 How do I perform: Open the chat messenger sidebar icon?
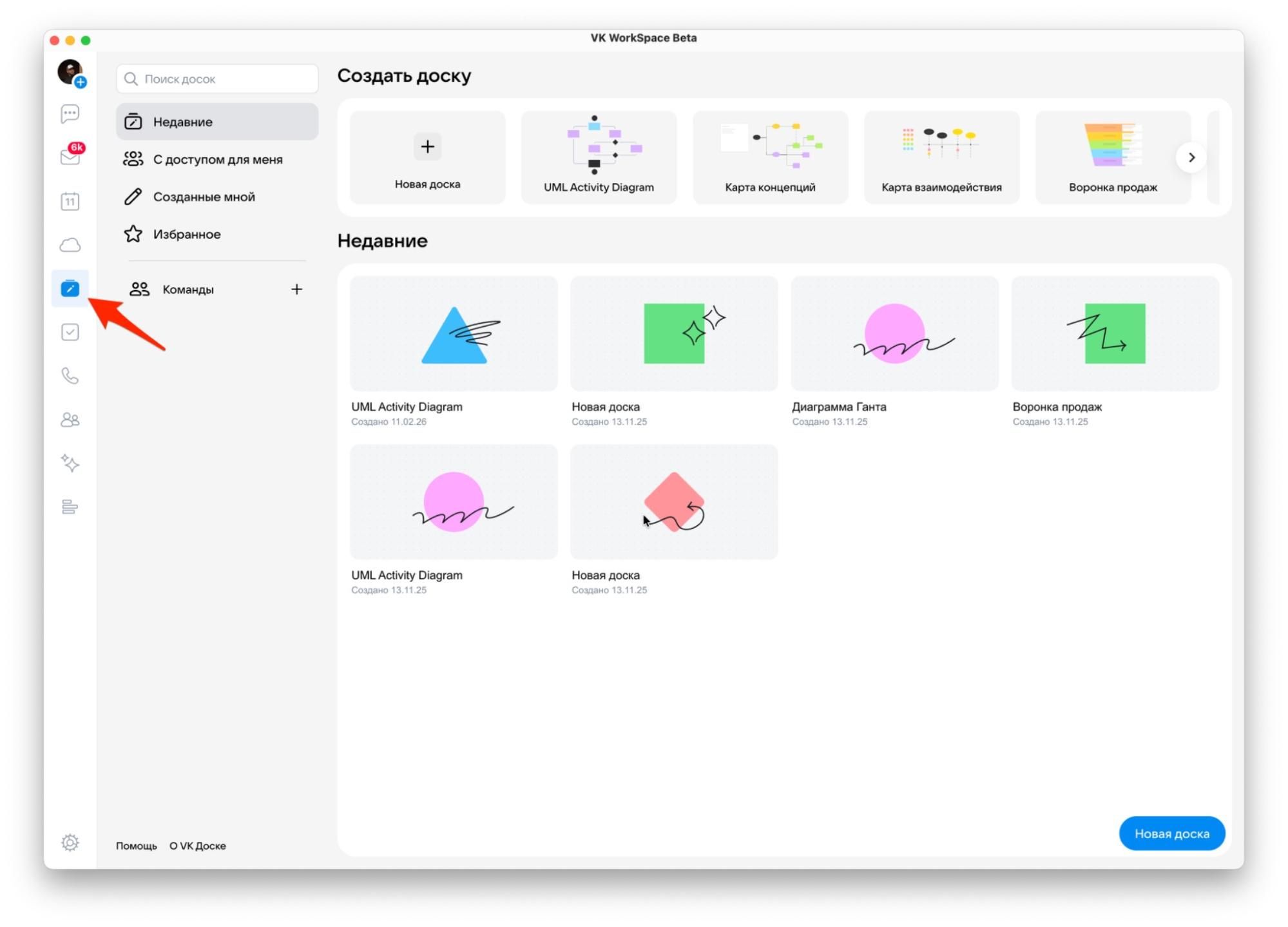(x=70, y=114)
